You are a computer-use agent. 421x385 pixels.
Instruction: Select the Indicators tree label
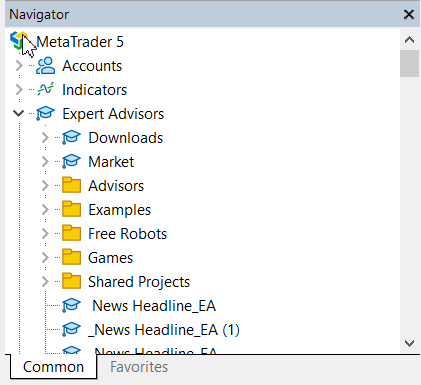[x=95, y=90]
